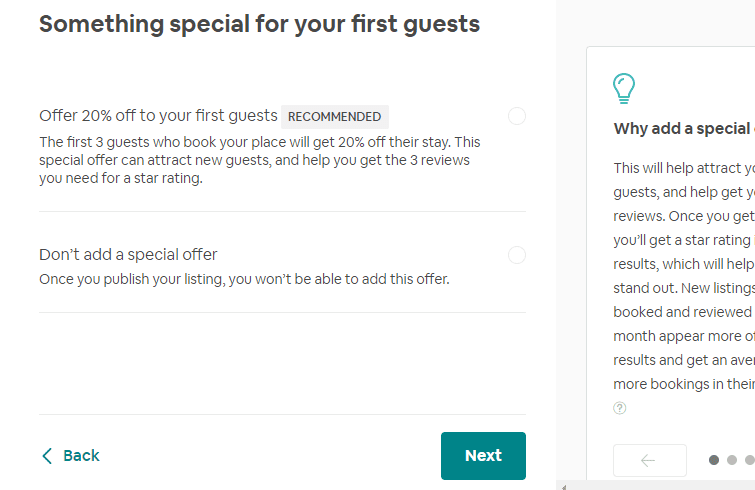Click the left chevron beside Back
Image resolution: width=755 pixels, height=490 pixels.
tap(47, 456)
